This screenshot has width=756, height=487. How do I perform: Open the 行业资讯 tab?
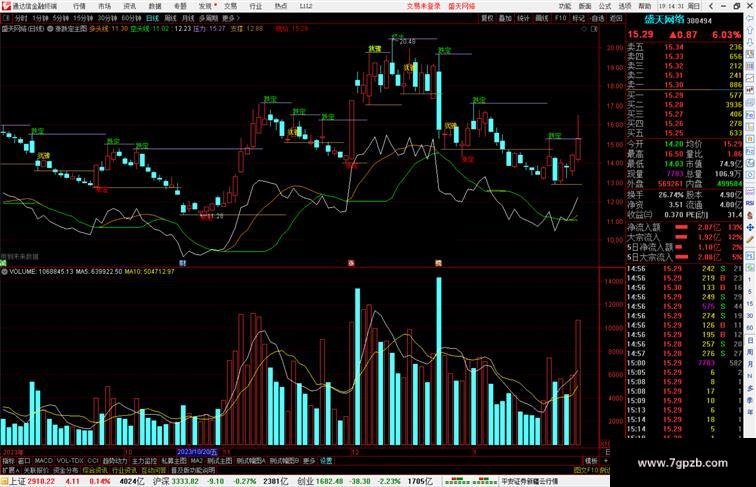124,470
